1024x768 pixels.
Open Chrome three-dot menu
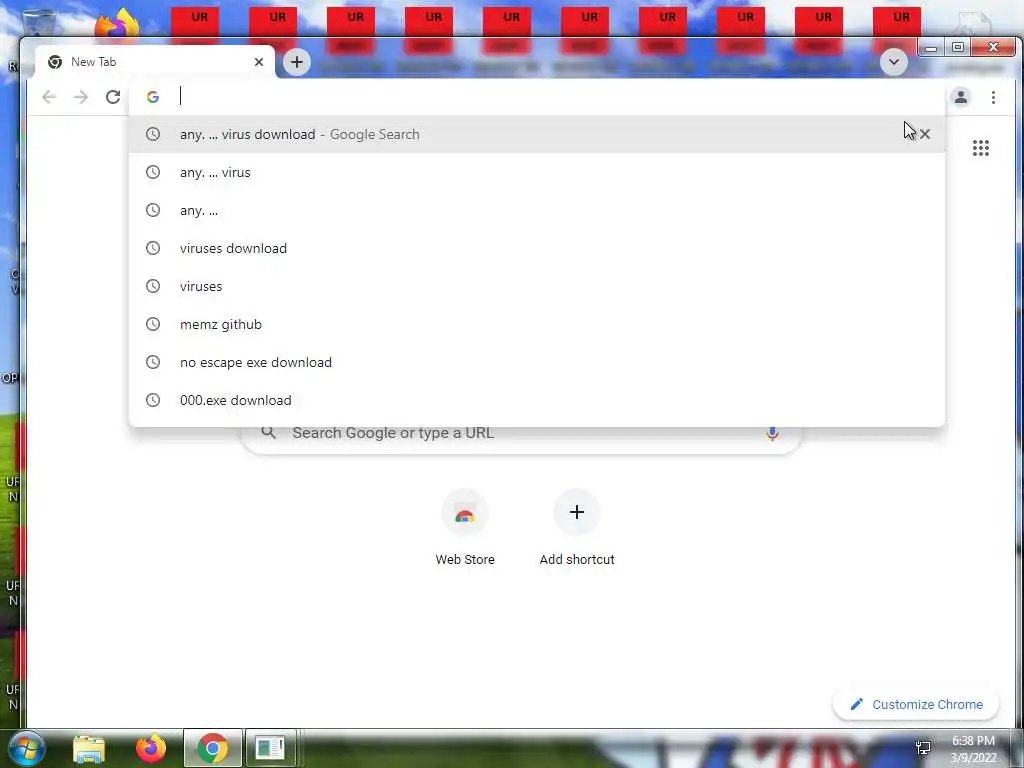pyautogui.click(x=993, y=97)
